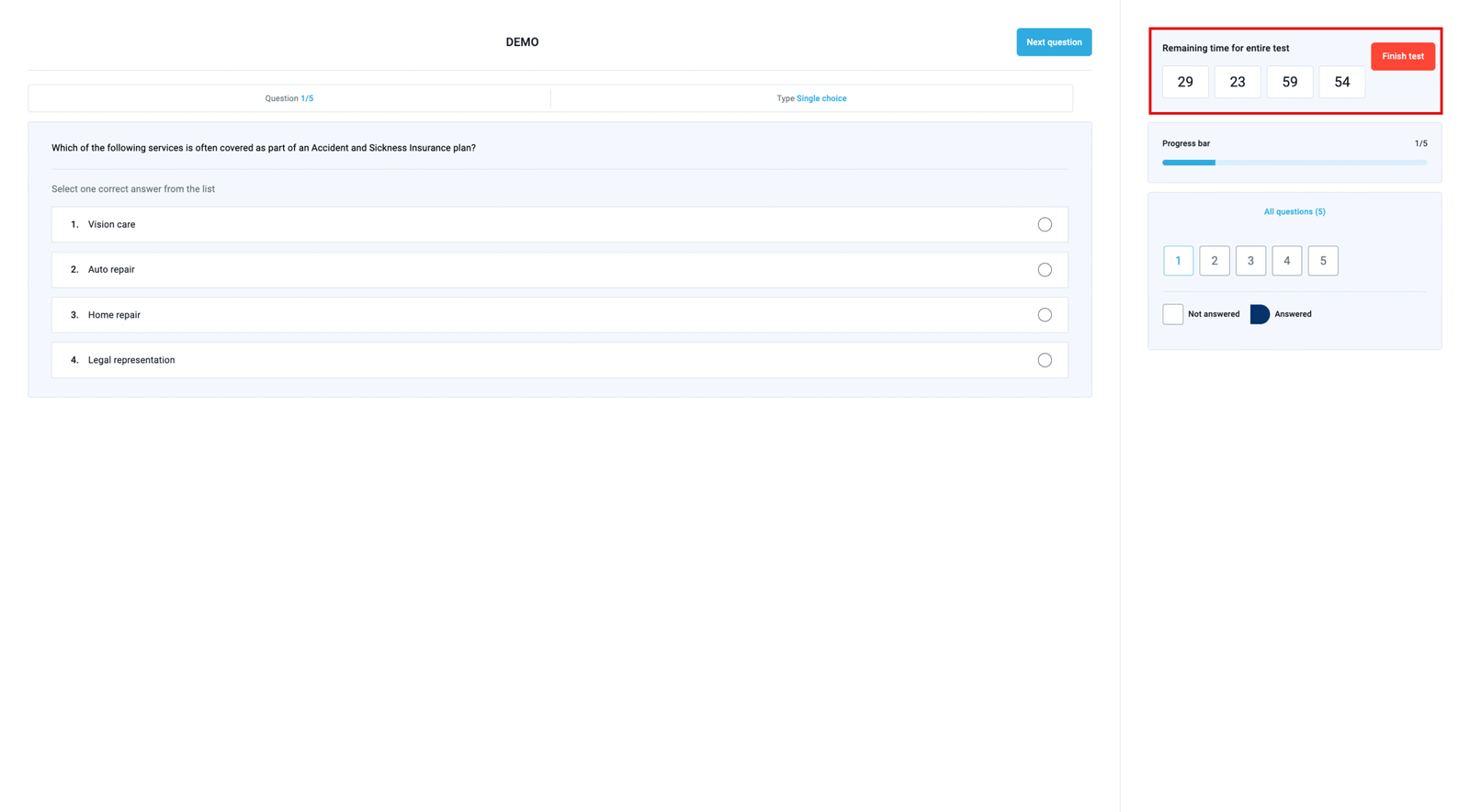Jump to question 5 box

pos(1322,261)
